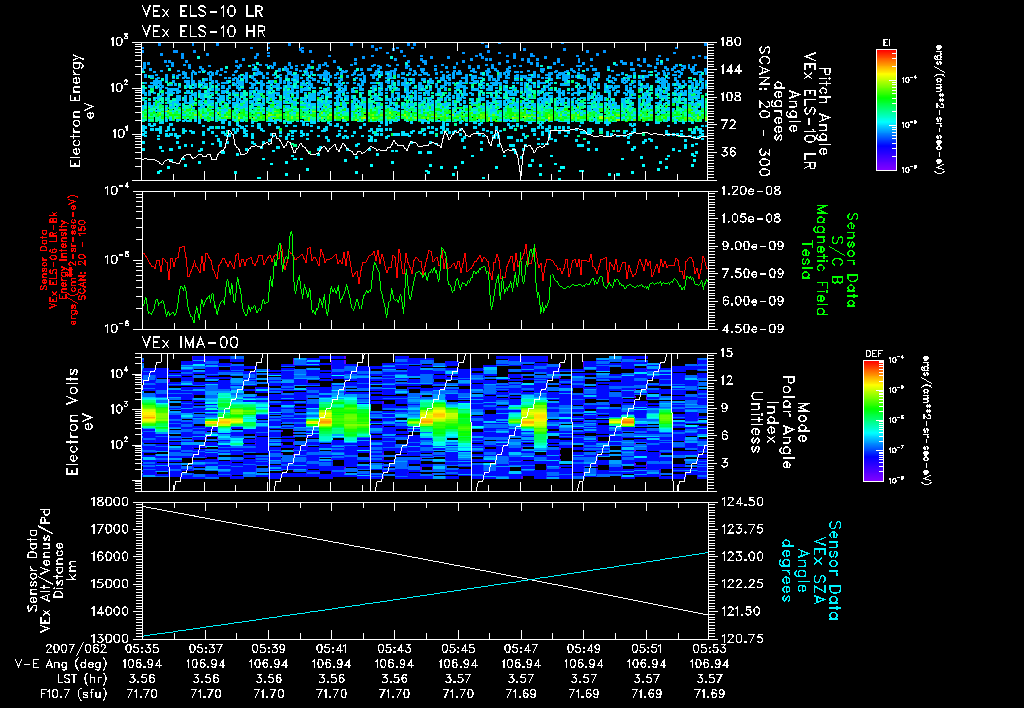Click the F10.7 value 71.69 under 05:53
The image size is (1024, 708).
coord(709,694)
